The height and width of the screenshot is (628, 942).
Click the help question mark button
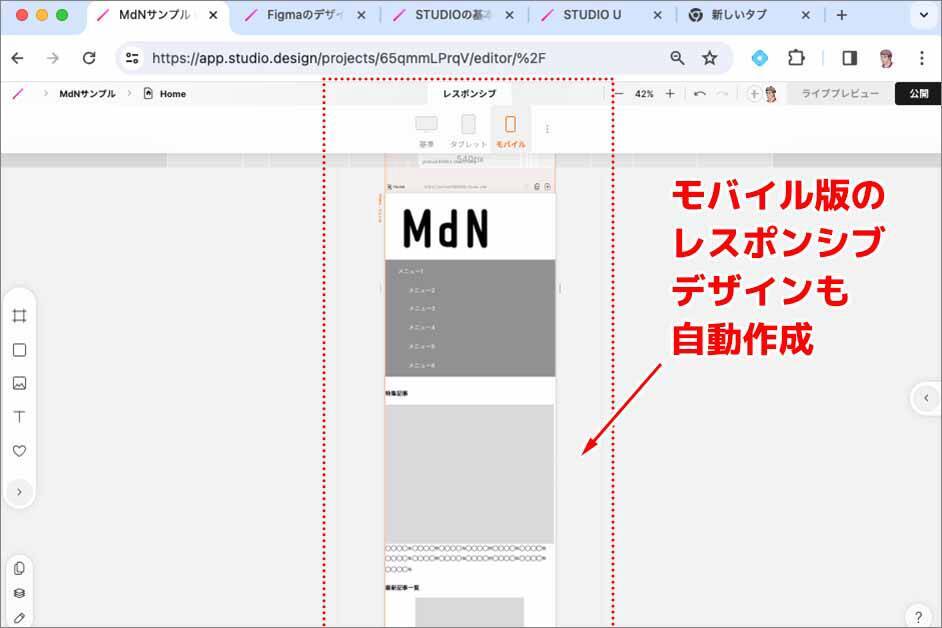pyautogui.click(x=918, y=616)
